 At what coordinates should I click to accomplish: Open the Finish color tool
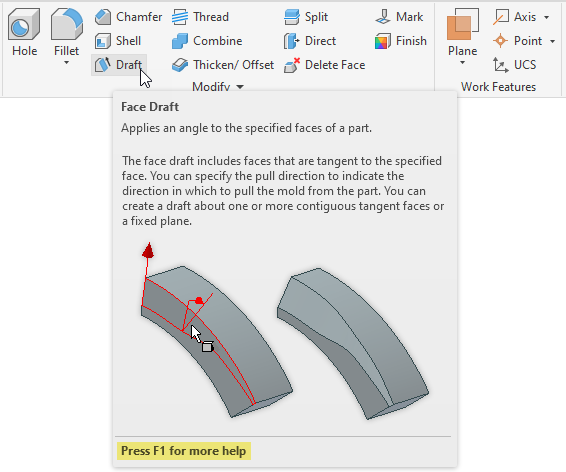[x=401, y=41]
